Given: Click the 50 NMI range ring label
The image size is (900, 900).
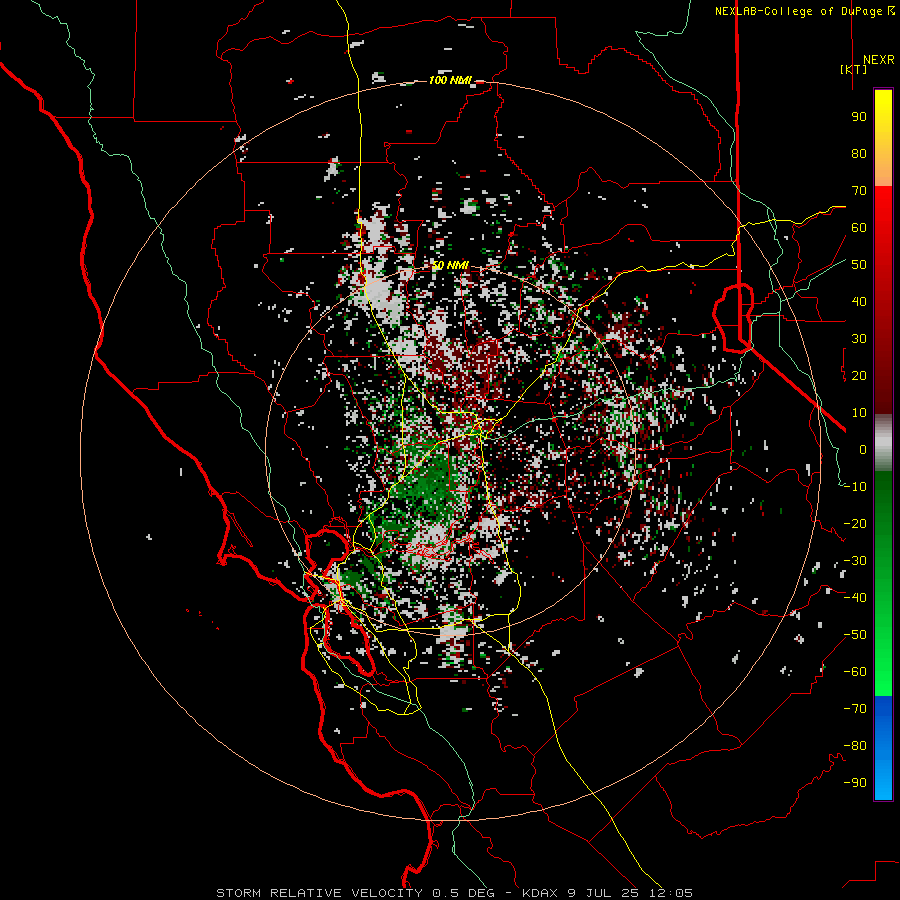Looking at the screenshot, I should point(450,266).
